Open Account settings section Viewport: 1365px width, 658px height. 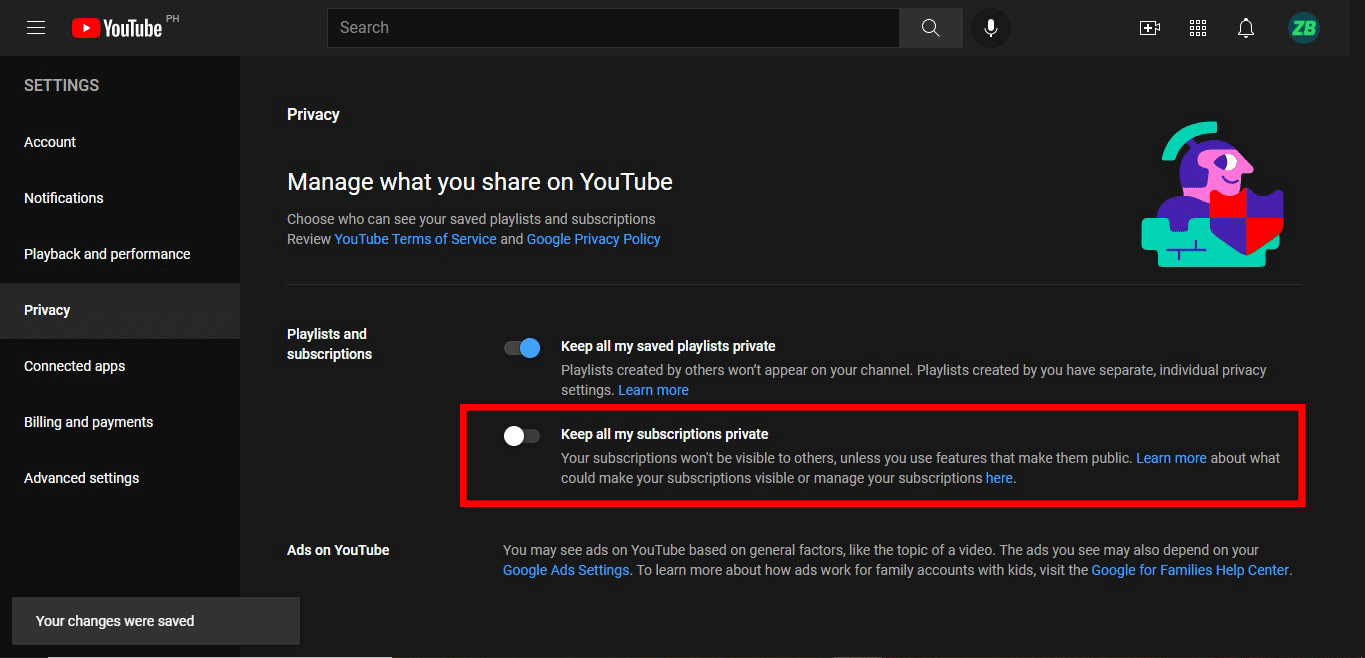point(120,142)
